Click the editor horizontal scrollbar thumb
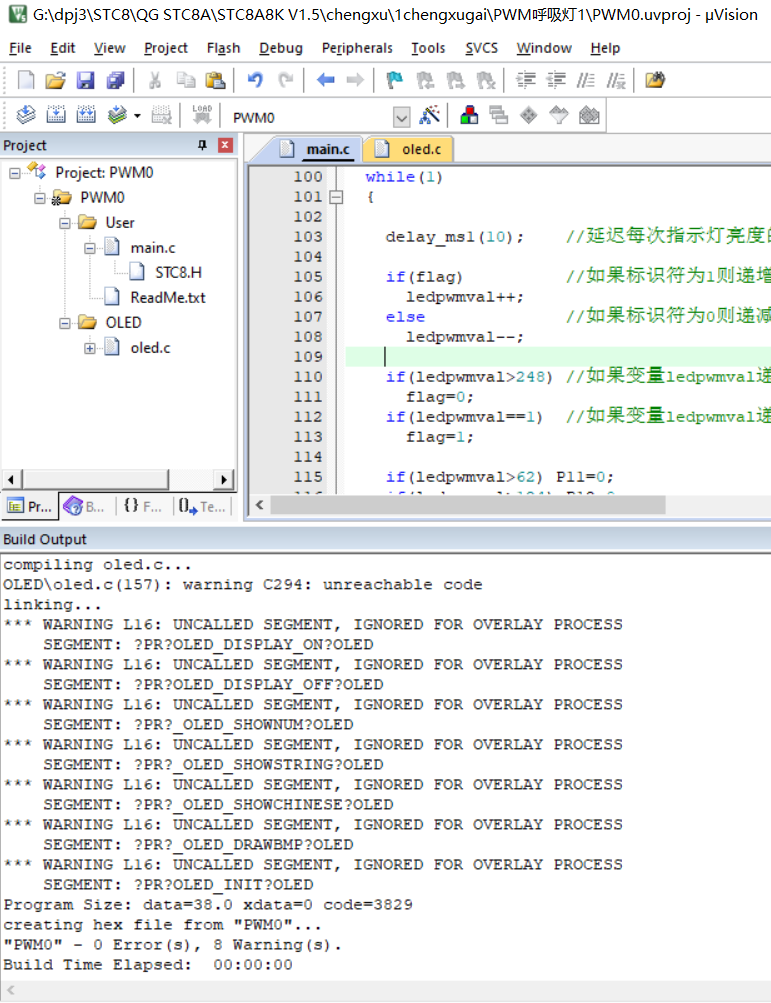 point(468,505)
